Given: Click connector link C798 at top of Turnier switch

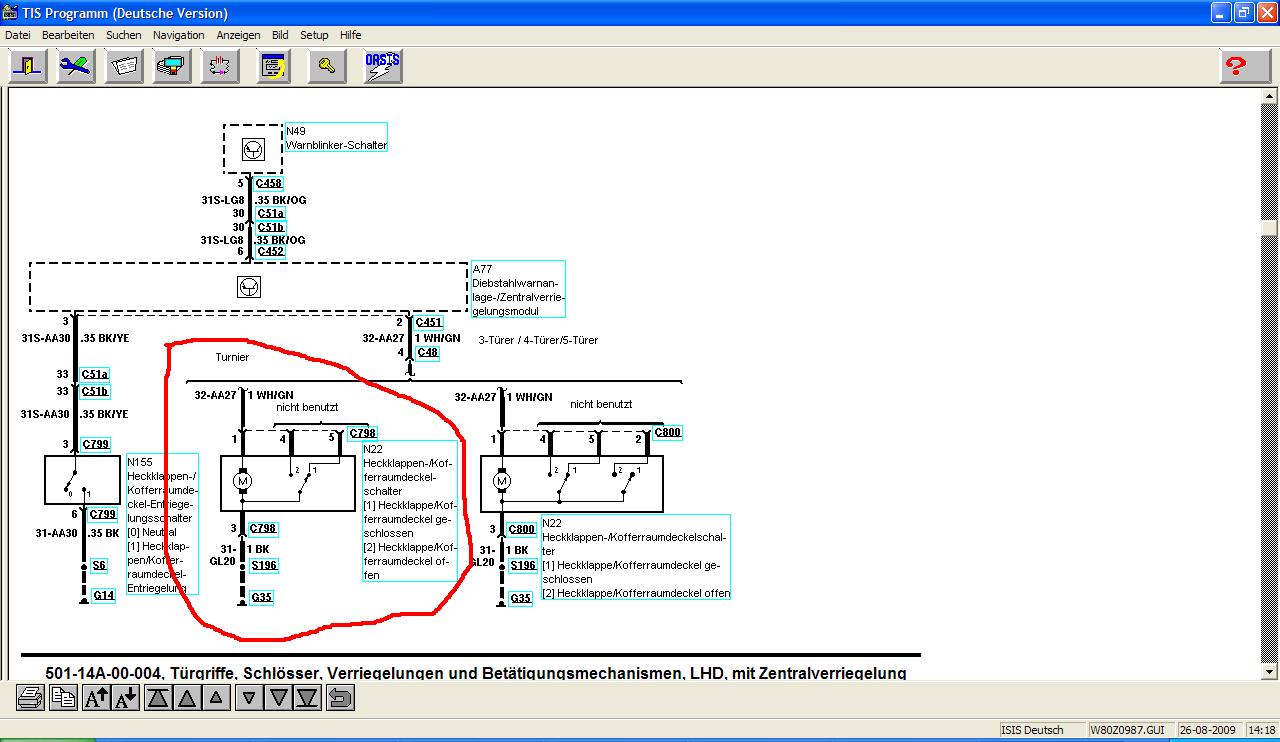Looking at the screenshot, I should pos(362,434).
